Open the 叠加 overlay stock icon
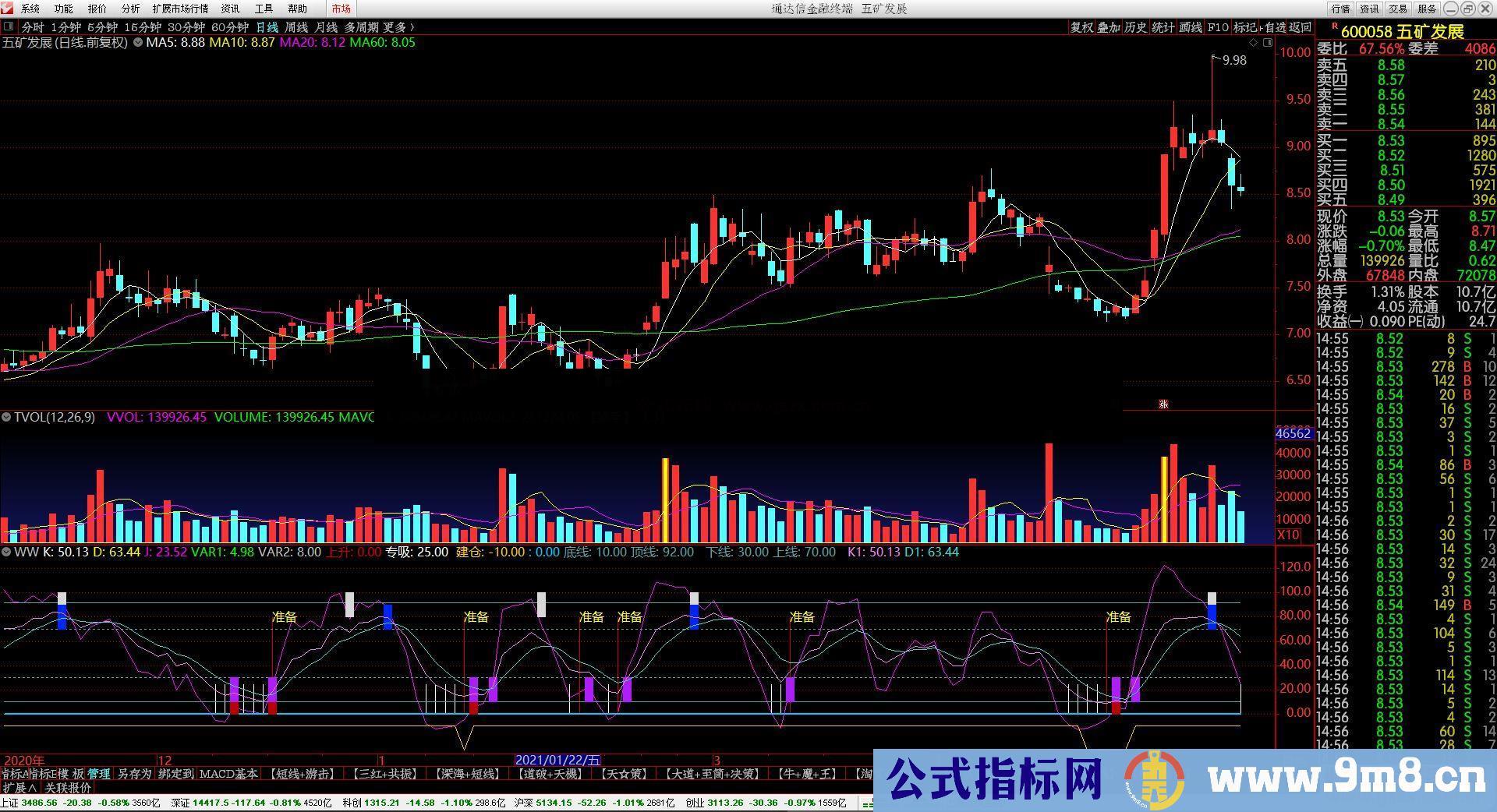Screen dimensions: 1497x812 (1107, 26)
